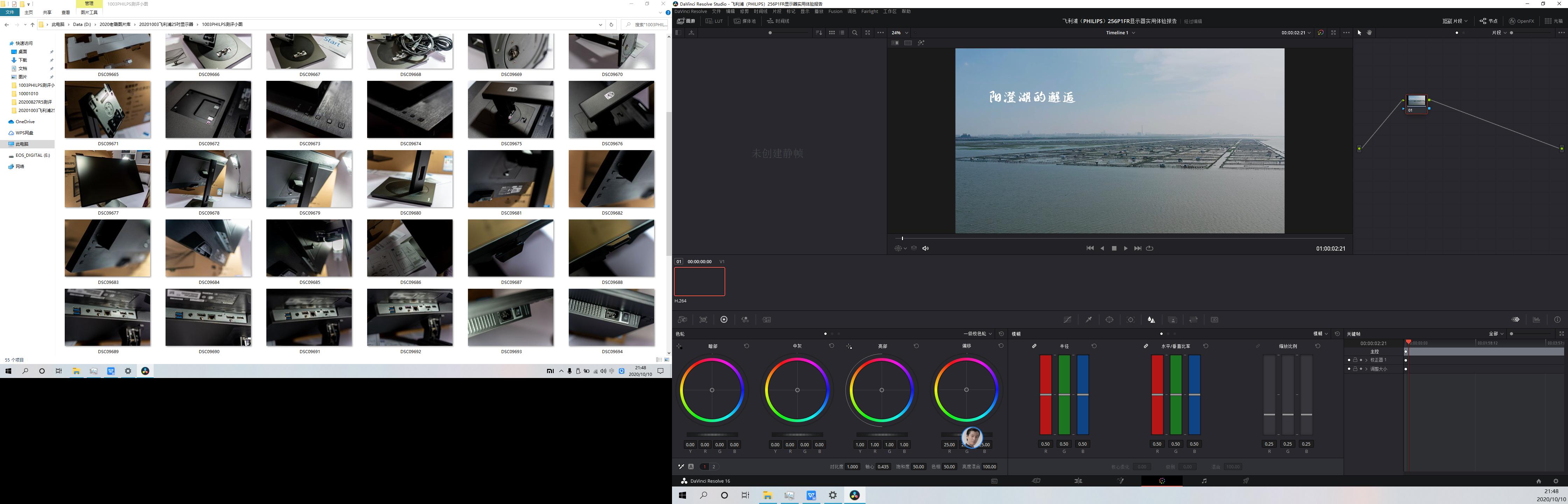Open the Curves palette icon
This screenshot has height=504, width=1568.
coord(1067,320)
